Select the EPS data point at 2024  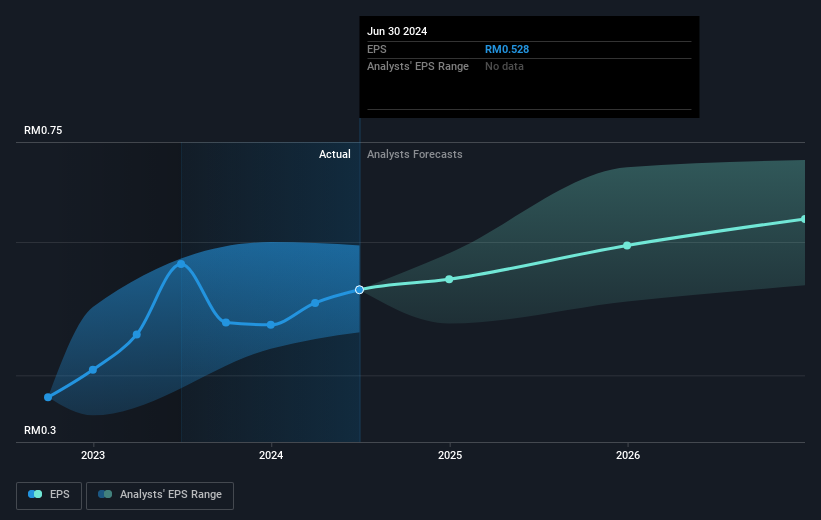point(271,325)
